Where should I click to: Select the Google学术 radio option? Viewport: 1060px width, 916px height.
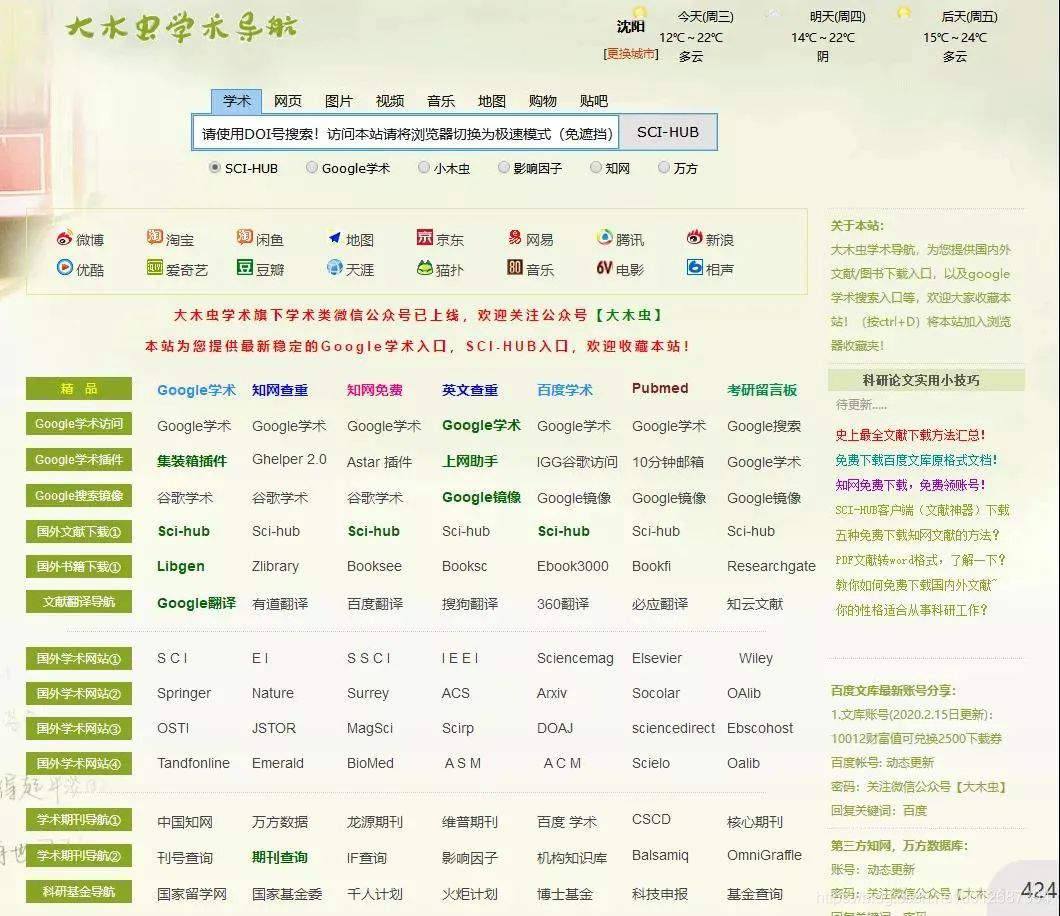[312, 167]
